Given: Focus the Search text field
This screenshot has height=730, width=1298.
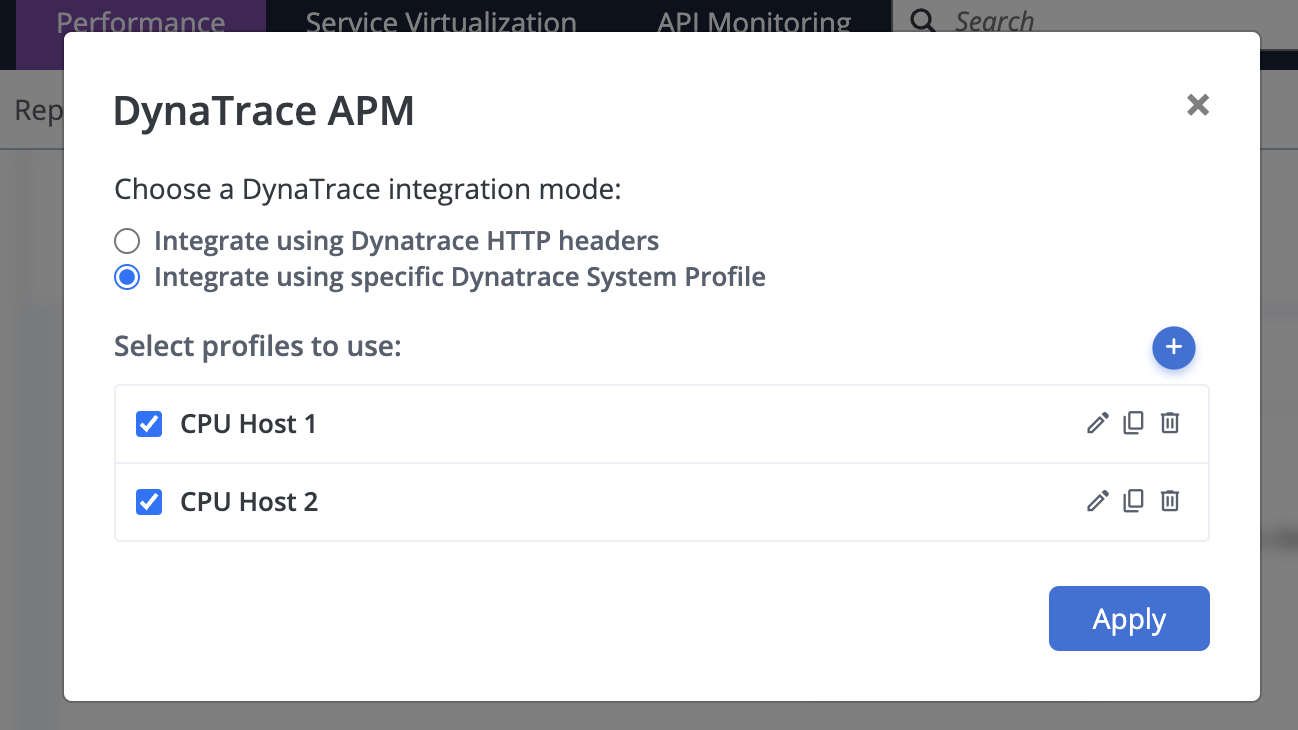Looking at the screenshot, I should (1100, 21).
